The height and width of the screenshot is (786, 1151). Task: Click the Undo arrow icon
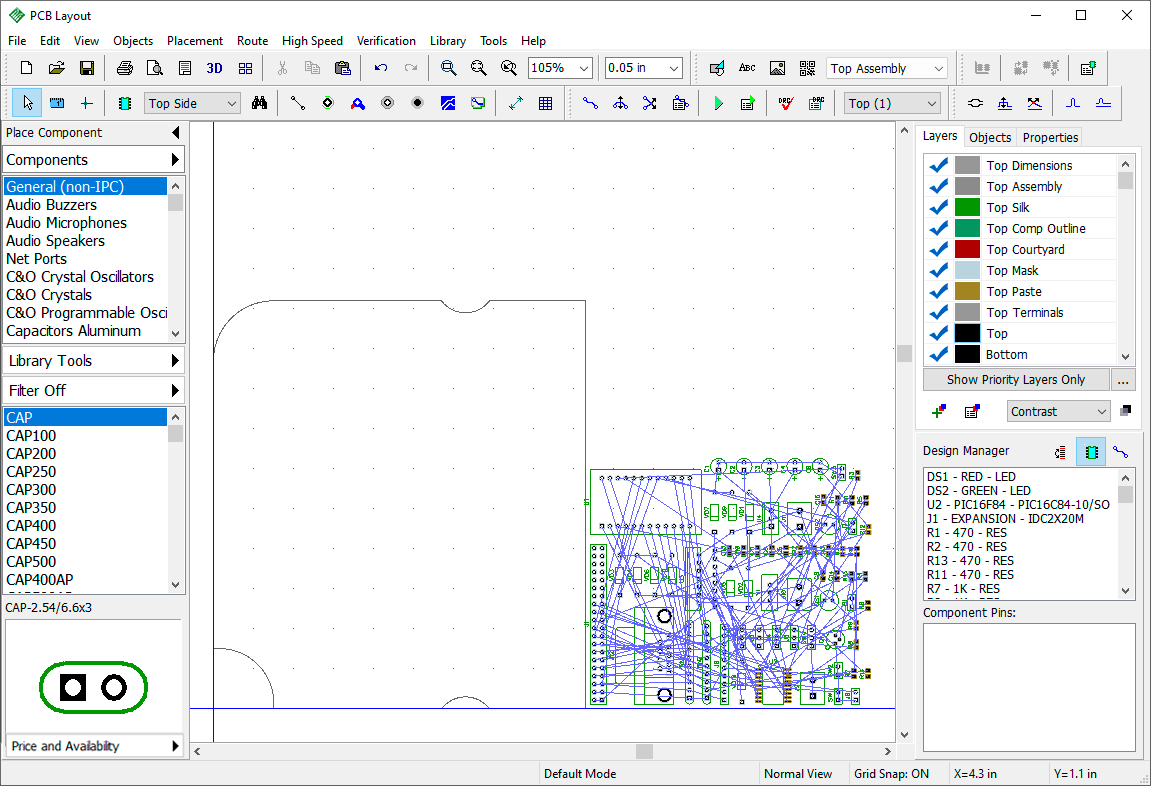tap(380, 68)
